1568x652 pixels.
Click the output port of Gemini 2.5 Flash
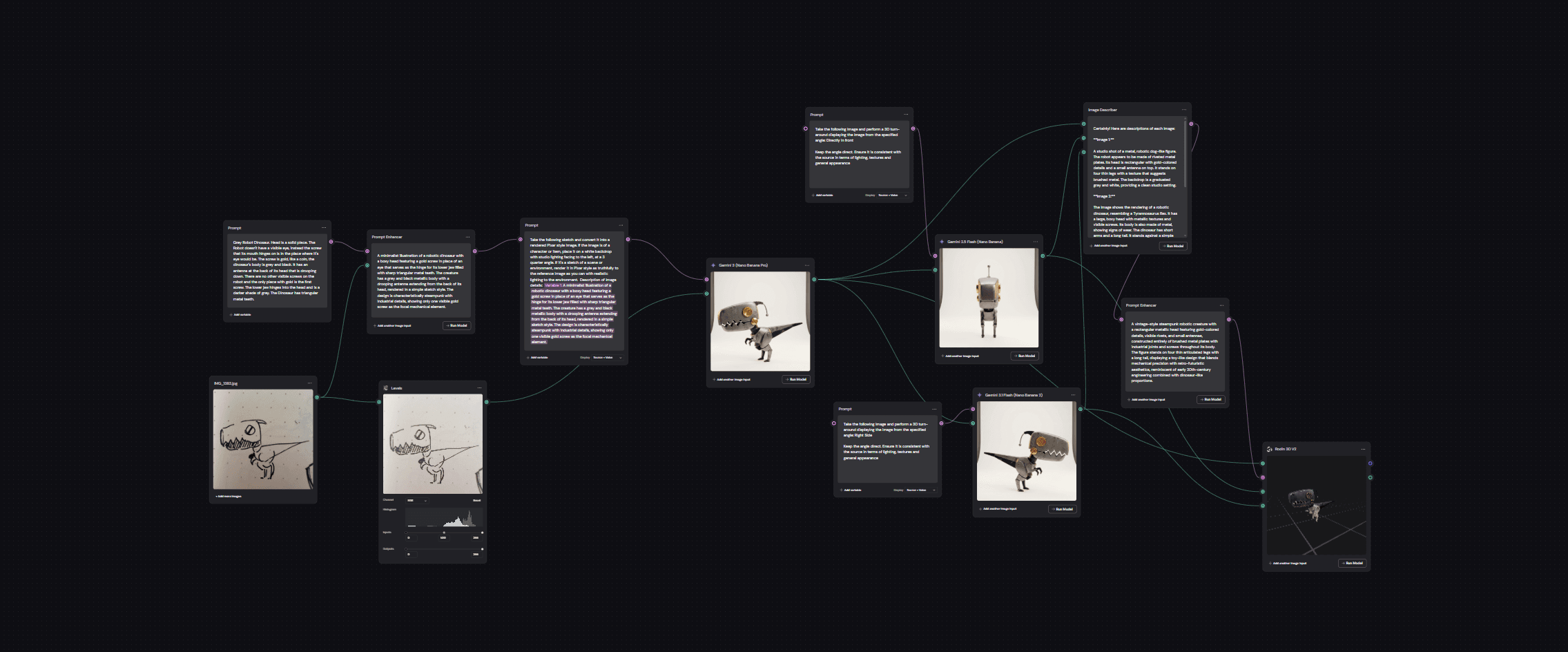coord(1043,256)
